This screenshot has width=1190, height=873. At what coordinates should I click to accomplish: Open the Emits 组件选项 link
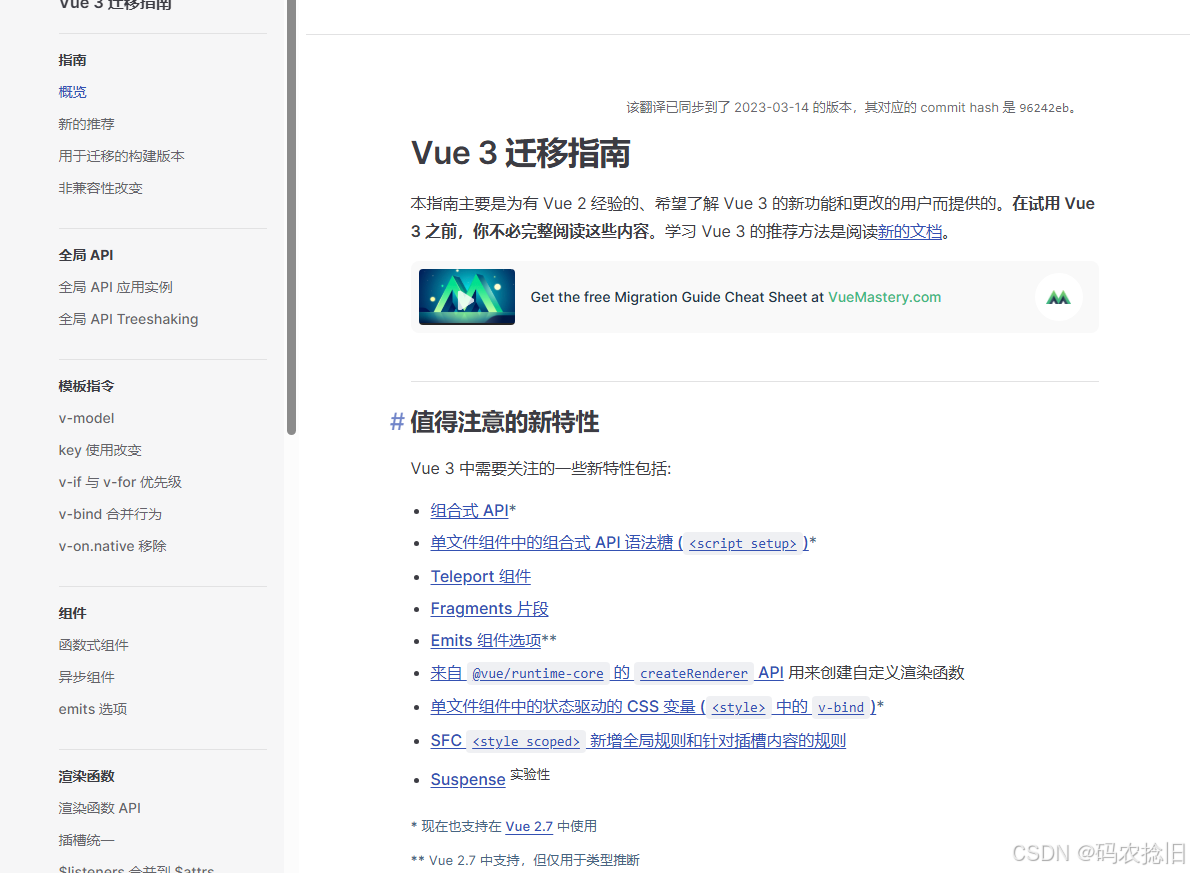tap(486, 641)
